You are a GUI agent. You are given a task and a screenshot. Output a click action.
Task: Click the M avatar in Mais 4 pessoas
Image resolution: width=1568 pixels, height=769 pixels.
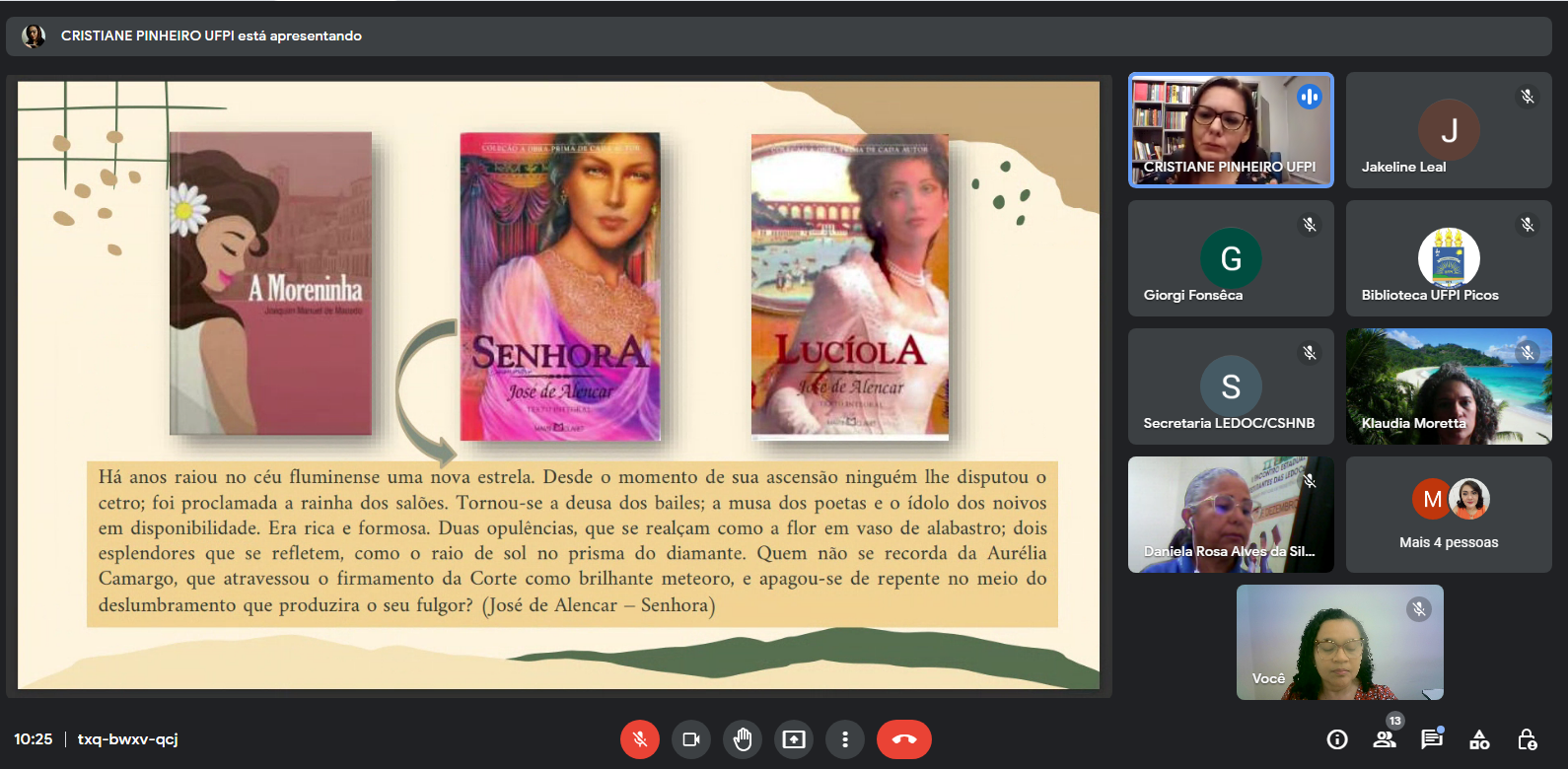point(1432,499)
